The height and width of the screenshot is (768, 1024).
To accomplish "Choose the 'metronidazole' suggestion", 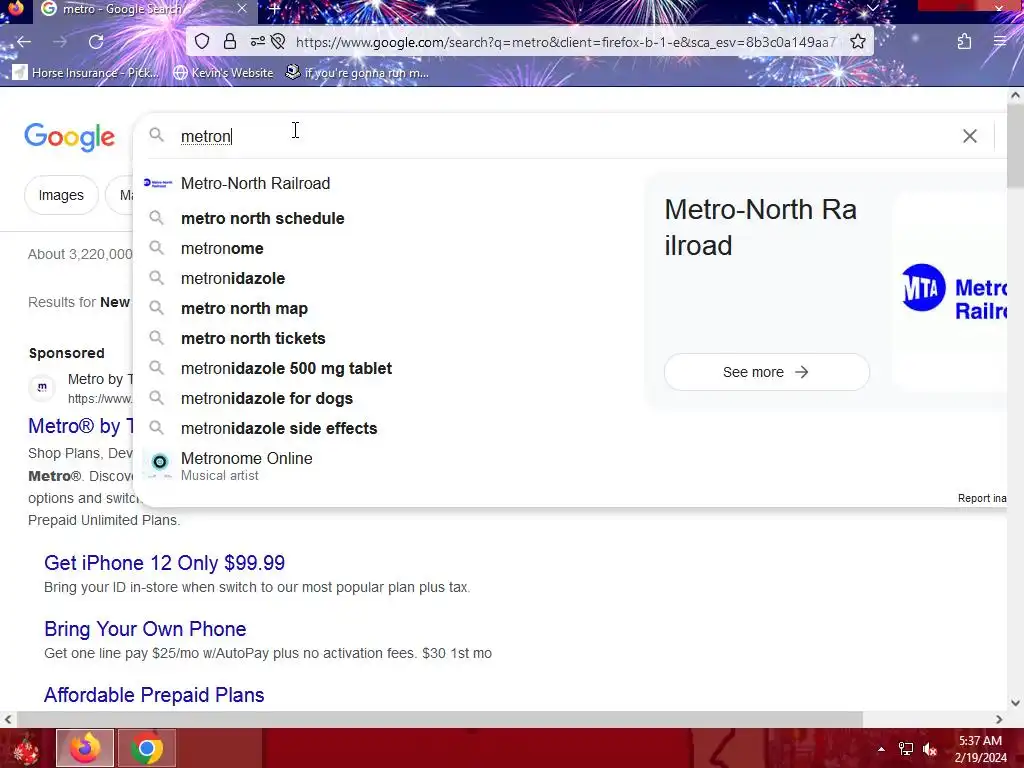I will pos(233,278).
